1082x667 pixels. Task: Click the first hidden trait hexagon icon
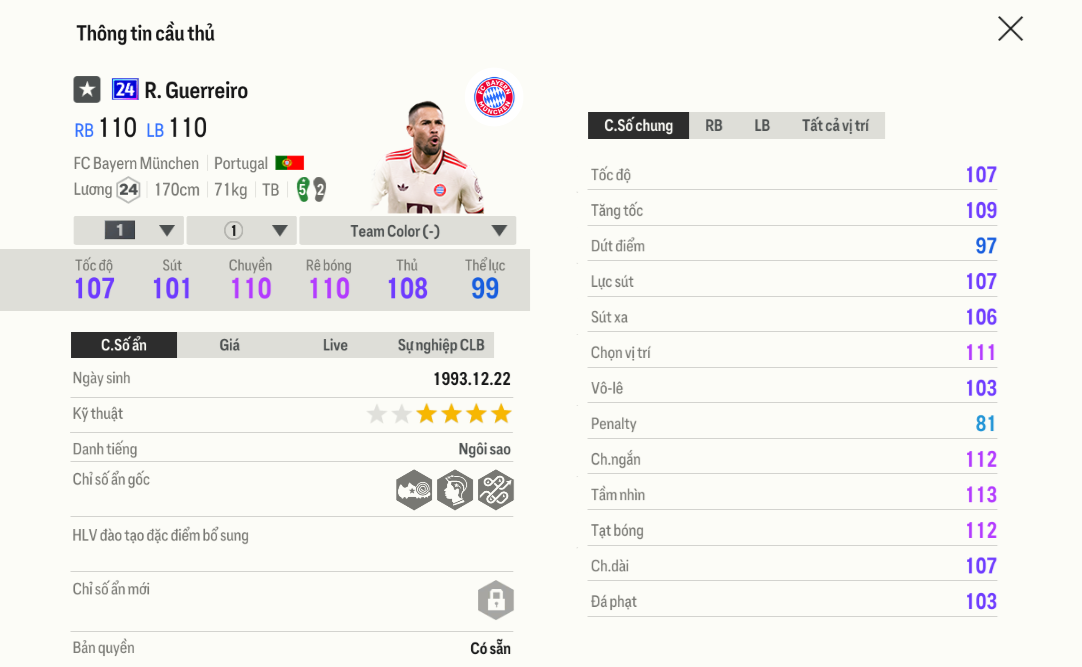(x=414, y=490)
